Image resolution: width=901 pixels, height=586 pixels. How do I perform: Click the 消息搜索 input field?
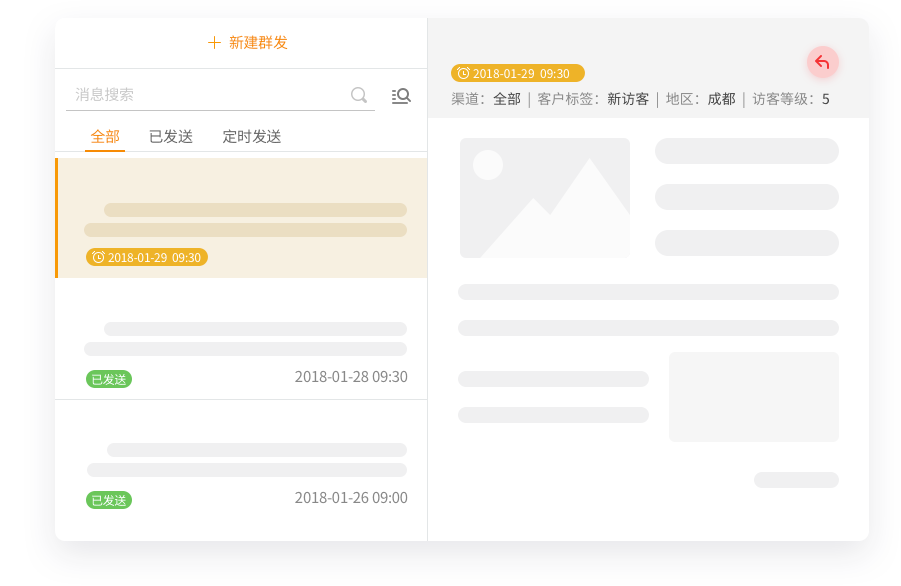pyautogui.click(x=200, y=95)
